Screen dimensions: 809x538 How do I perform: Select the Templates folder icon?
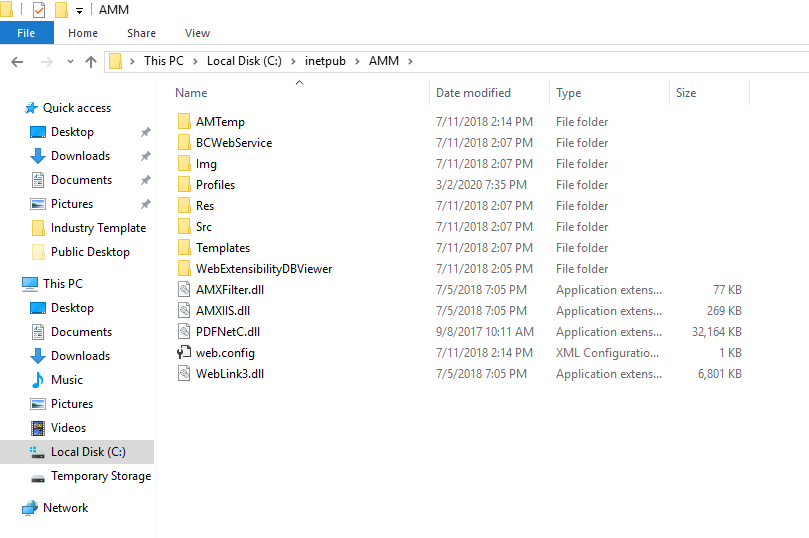click(x=184, y=248)
